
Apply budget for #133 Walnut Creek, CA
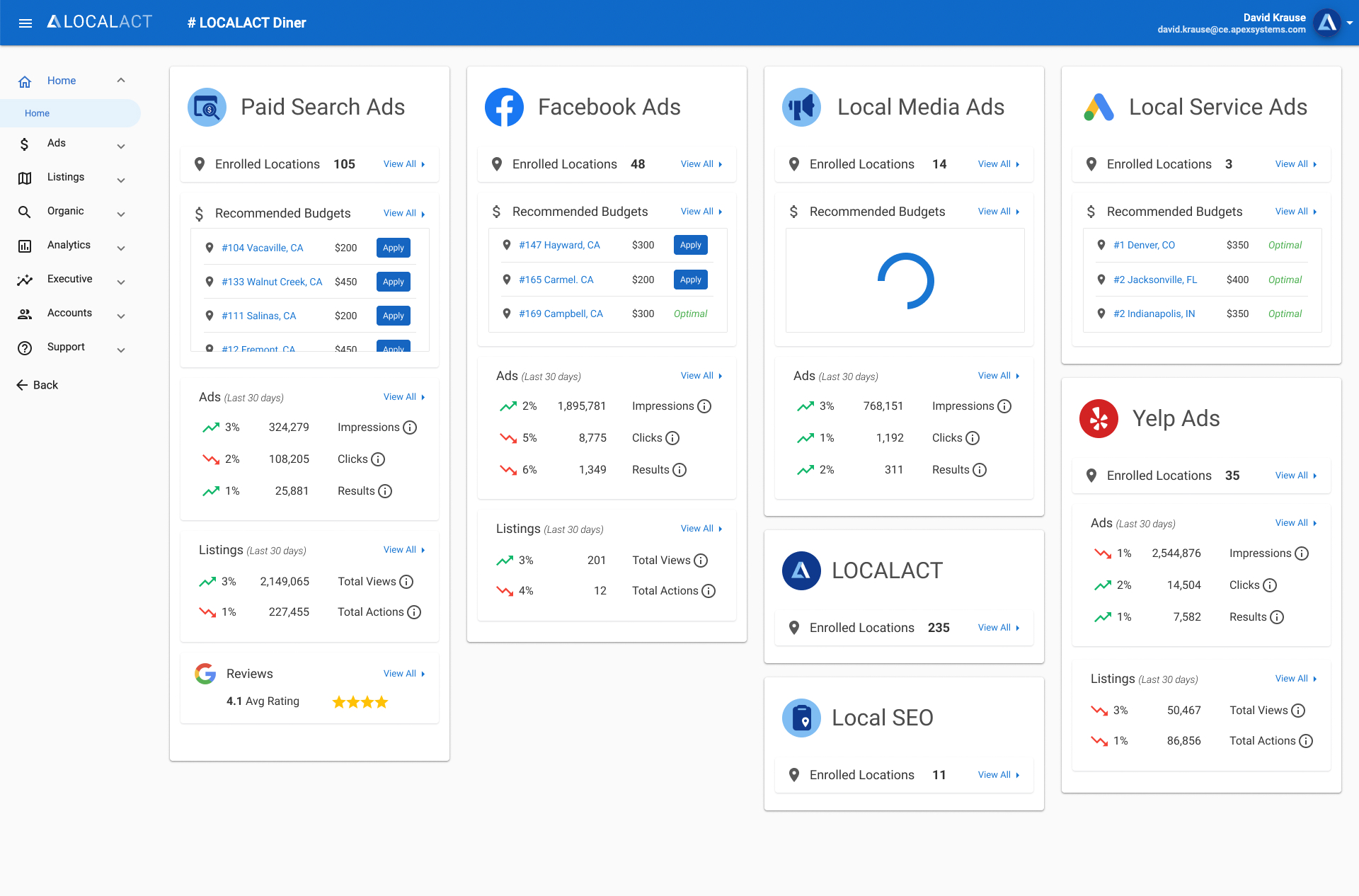point(394,282)
